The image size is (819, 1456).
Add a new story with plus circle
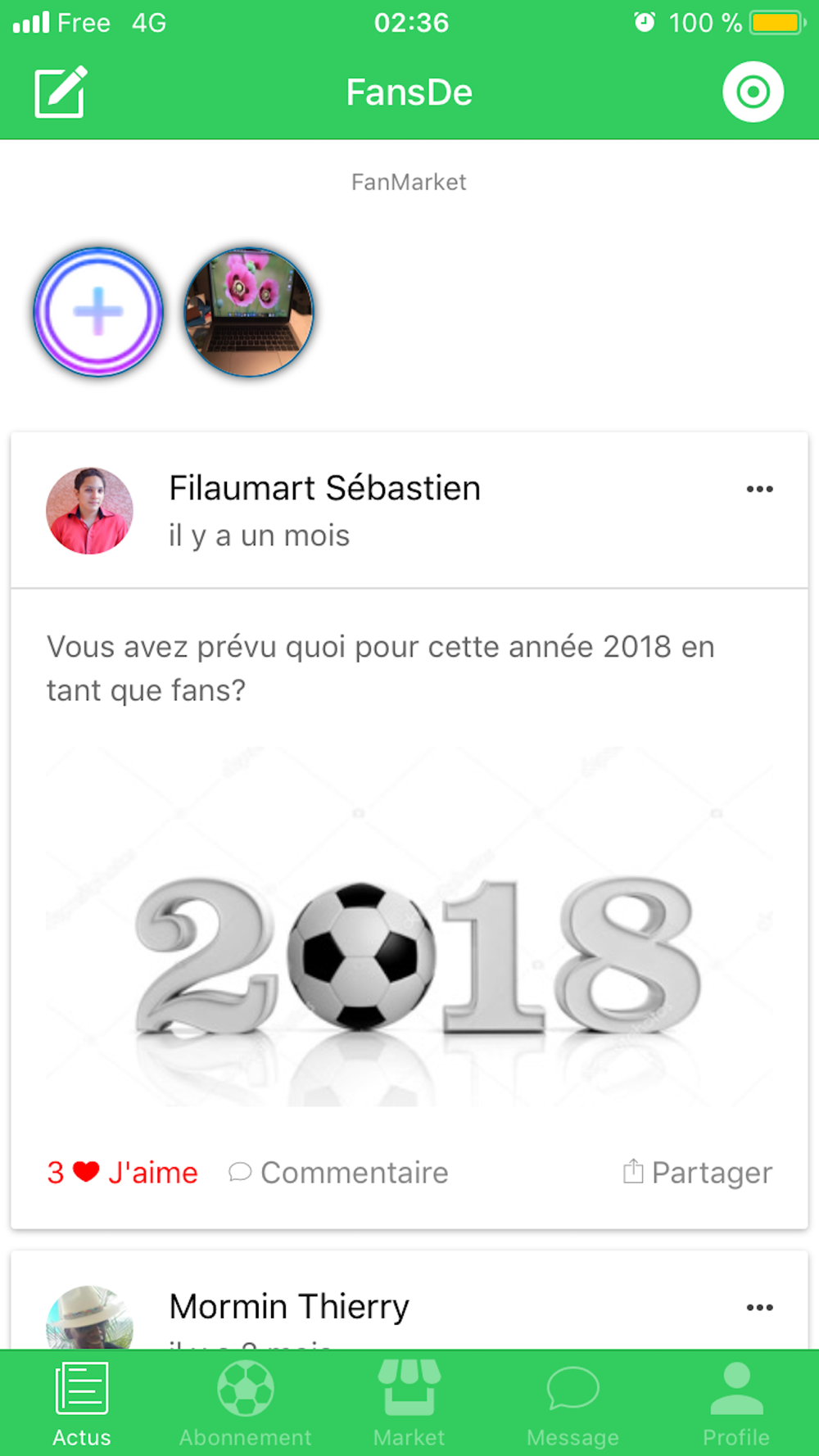pos(98,312)
